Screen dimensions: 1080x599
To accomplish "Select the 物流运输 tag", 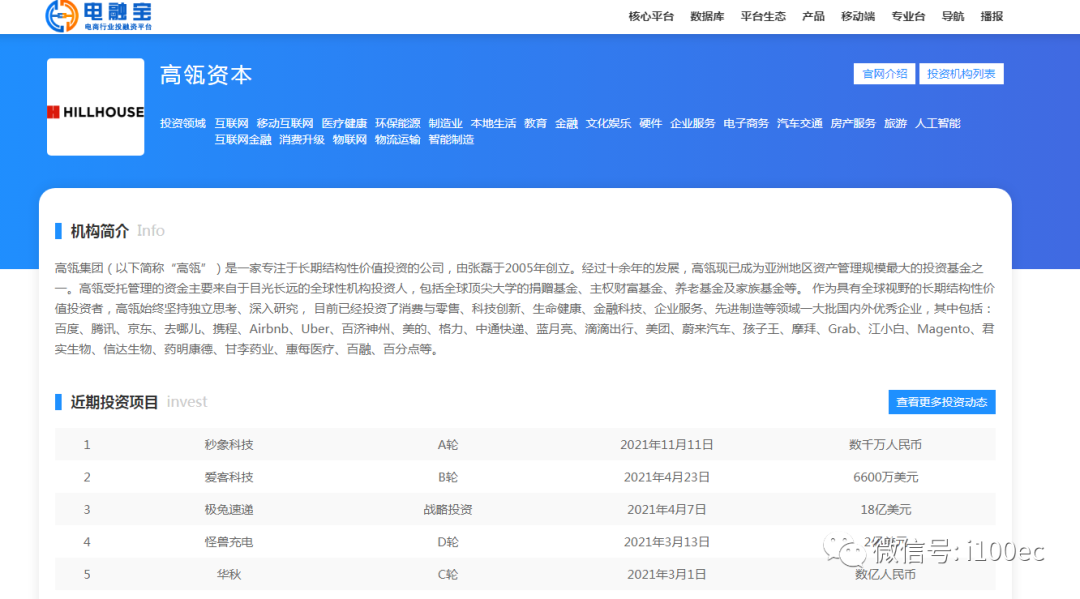I will point(397,140).
